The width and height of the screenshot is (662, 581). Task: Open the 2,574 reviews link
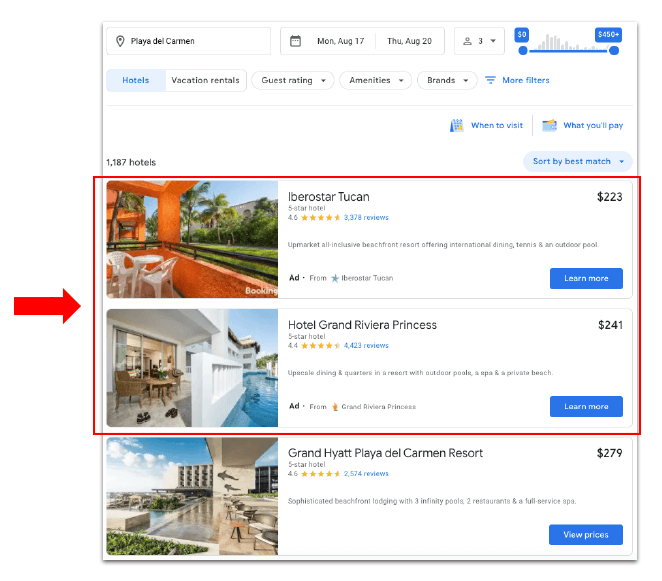coord(366,474)
